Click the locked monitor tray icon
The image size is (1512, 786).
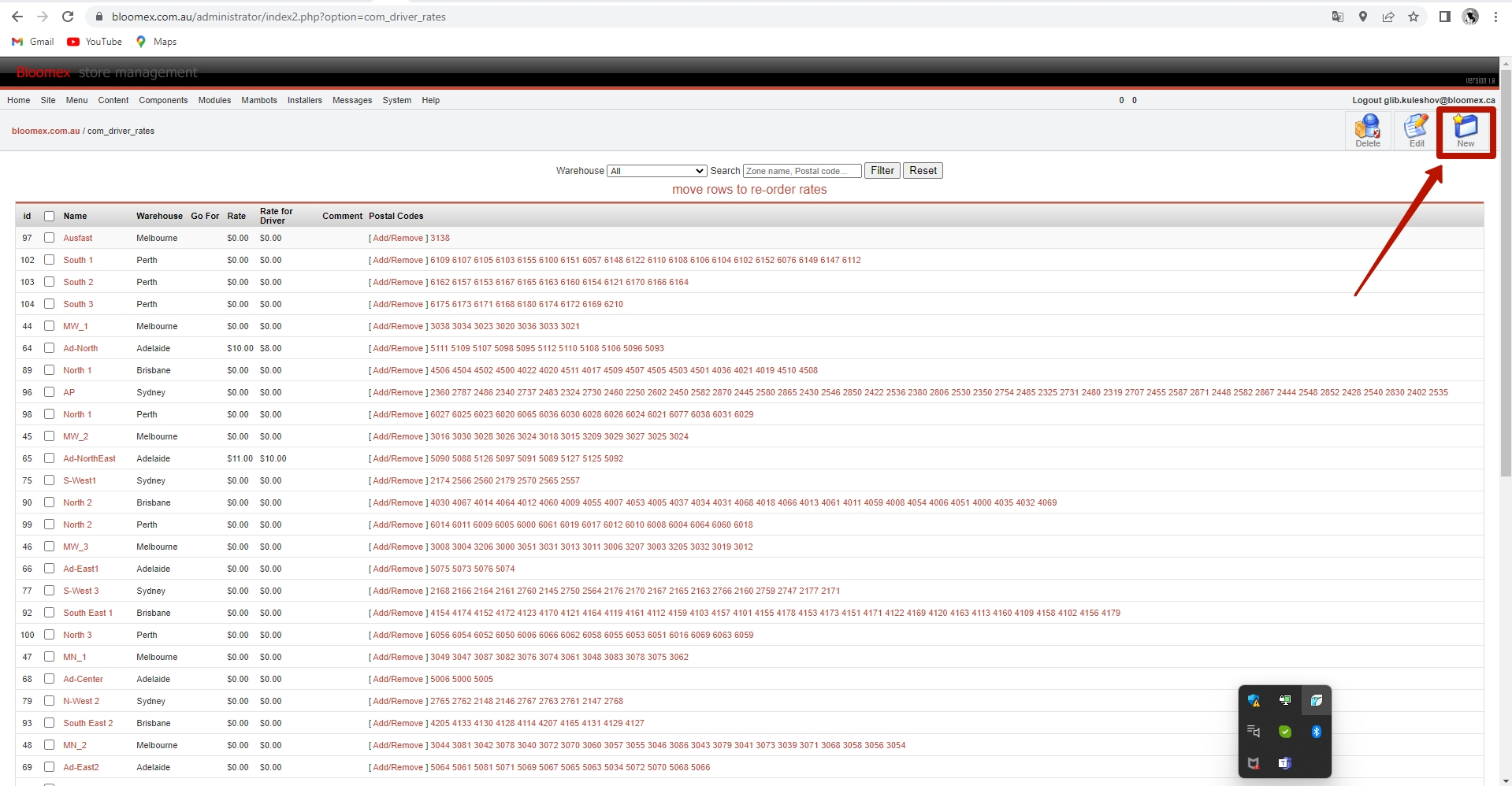(x=1285, y=700)
